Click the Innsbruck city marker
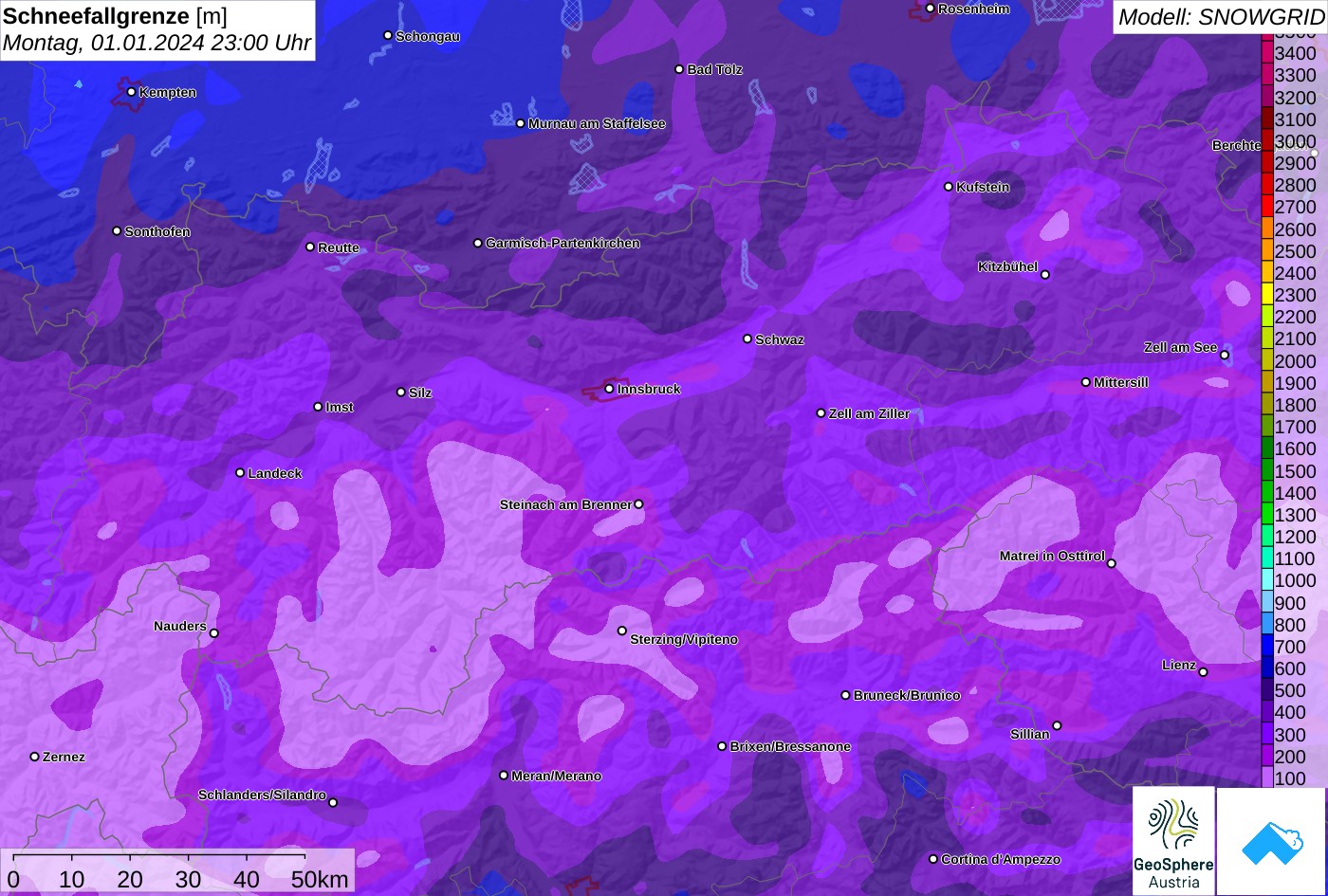Viewport: 1328px width, 896px height. 609,389
